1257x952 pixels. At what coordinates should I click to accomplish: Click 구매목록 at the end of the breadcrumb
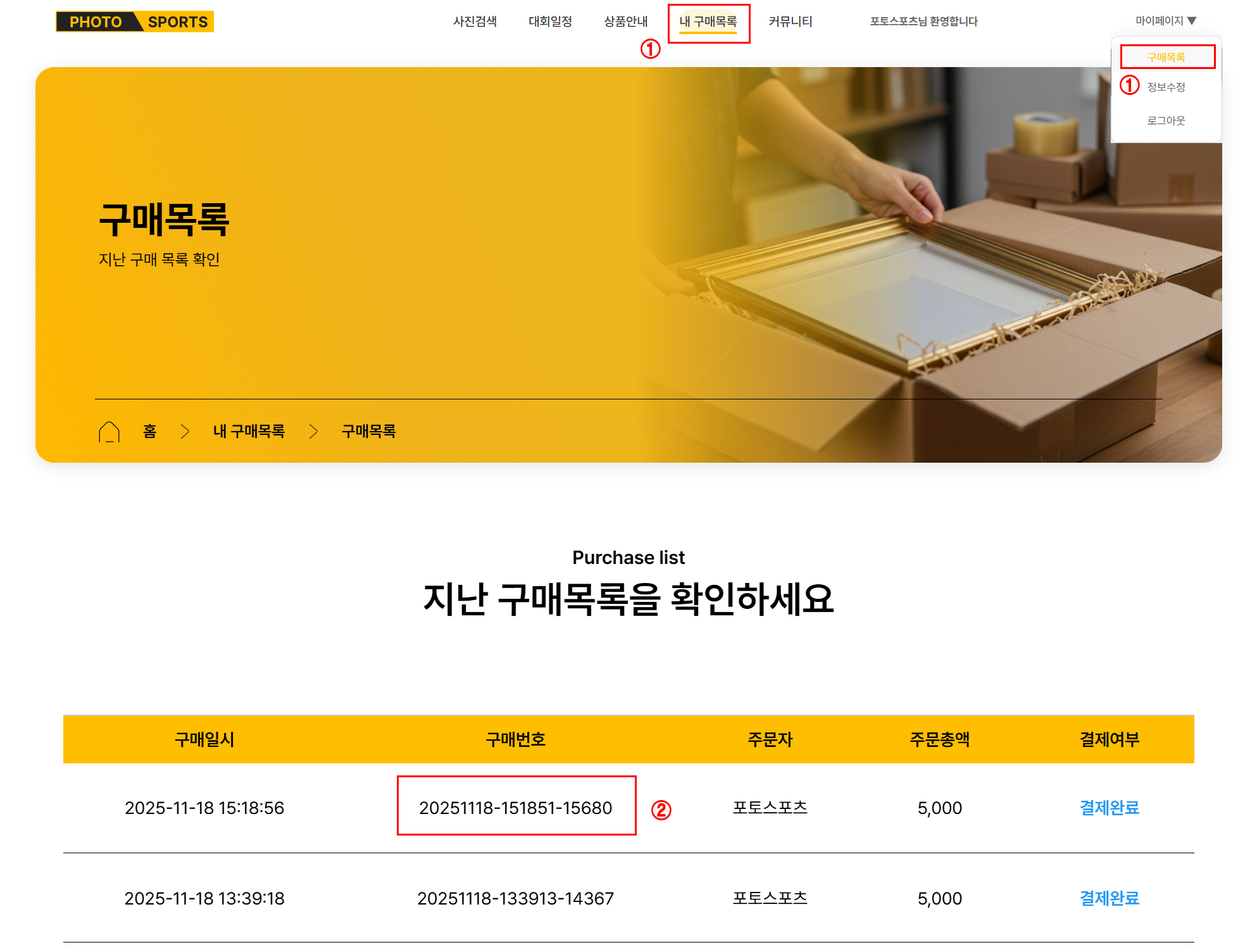370,431
